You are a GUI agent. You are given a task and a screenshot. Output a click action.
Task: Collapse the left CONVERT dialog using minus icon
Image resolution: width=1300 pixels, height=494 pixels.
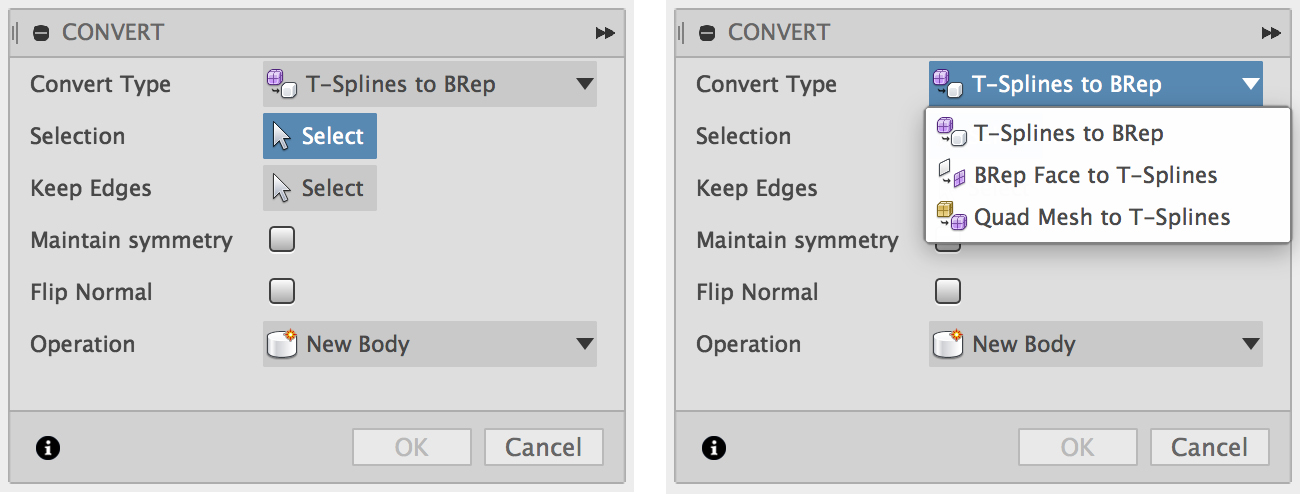tap(41, 33)
